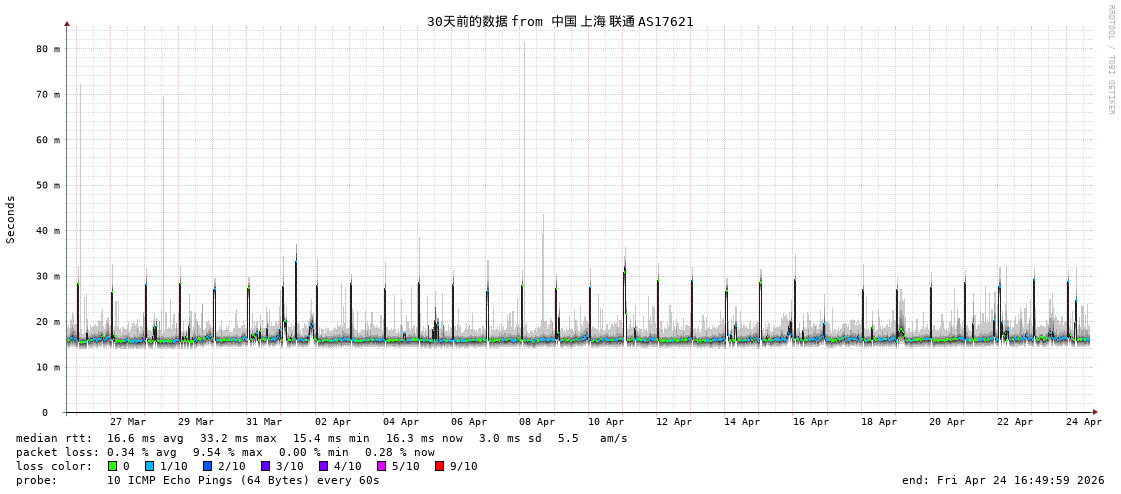Image resolution: width=1121 pixels, height=494 pixels.
Task: Select the magenta 5/10 loss swatch
Action: coord(381,466)
